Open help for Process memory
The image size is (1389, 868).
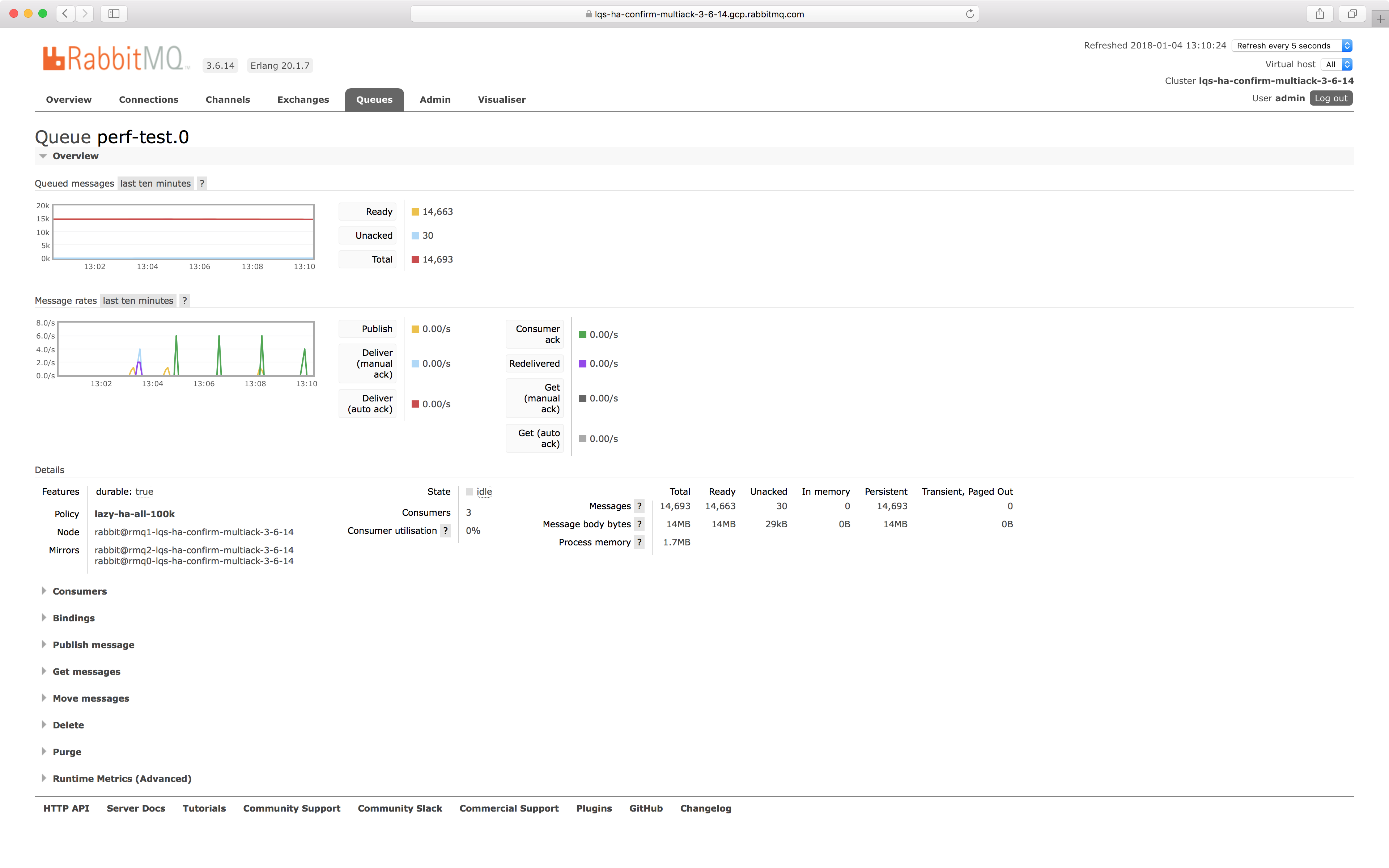point(640,542)
